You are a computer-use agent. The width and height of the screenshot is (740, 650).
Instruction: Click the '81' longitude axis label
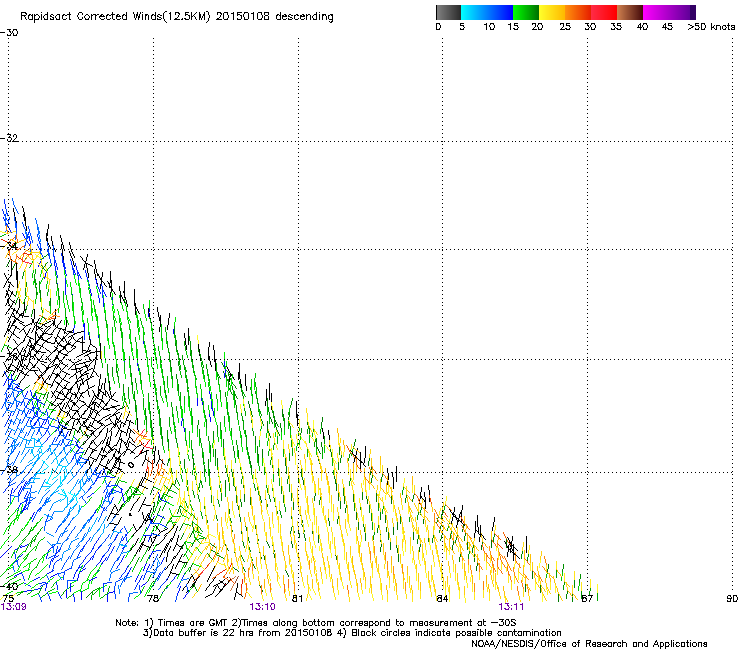point(297,599)
